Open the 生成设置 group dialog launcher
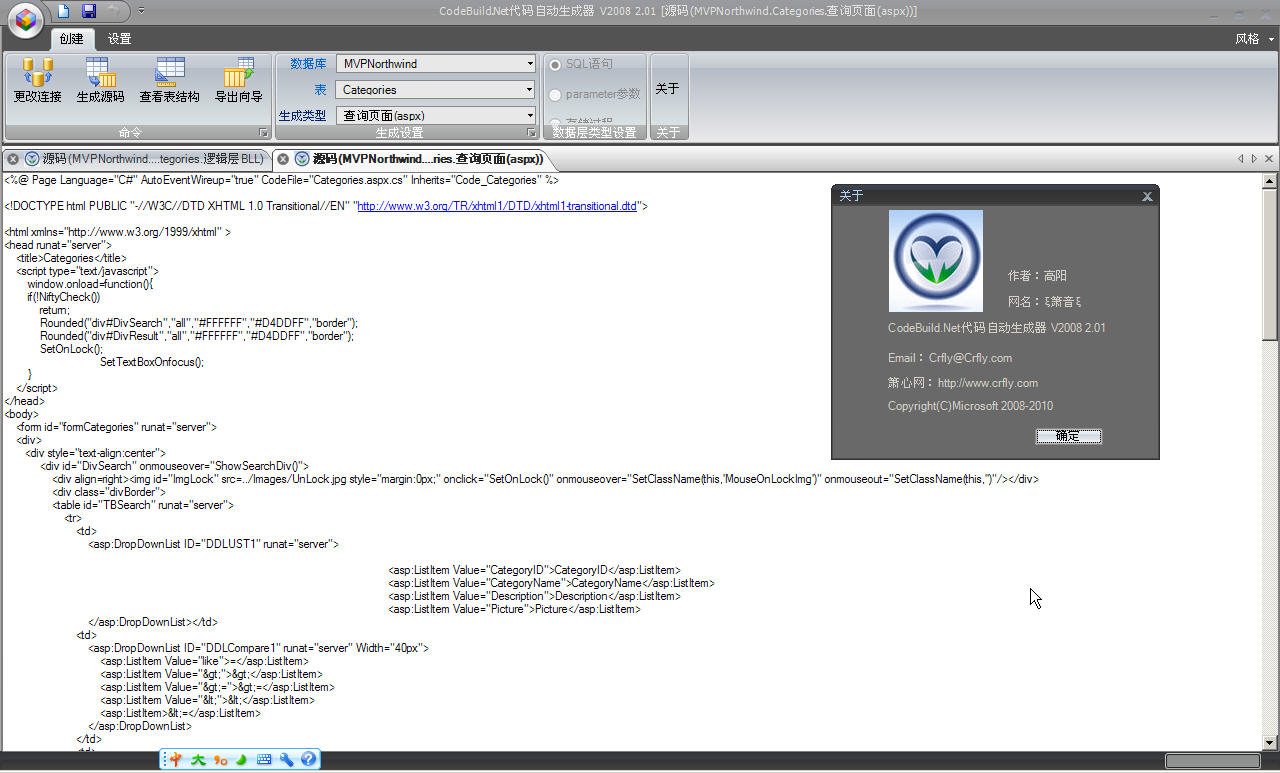The image size is (1280, 773). point(532,133)
